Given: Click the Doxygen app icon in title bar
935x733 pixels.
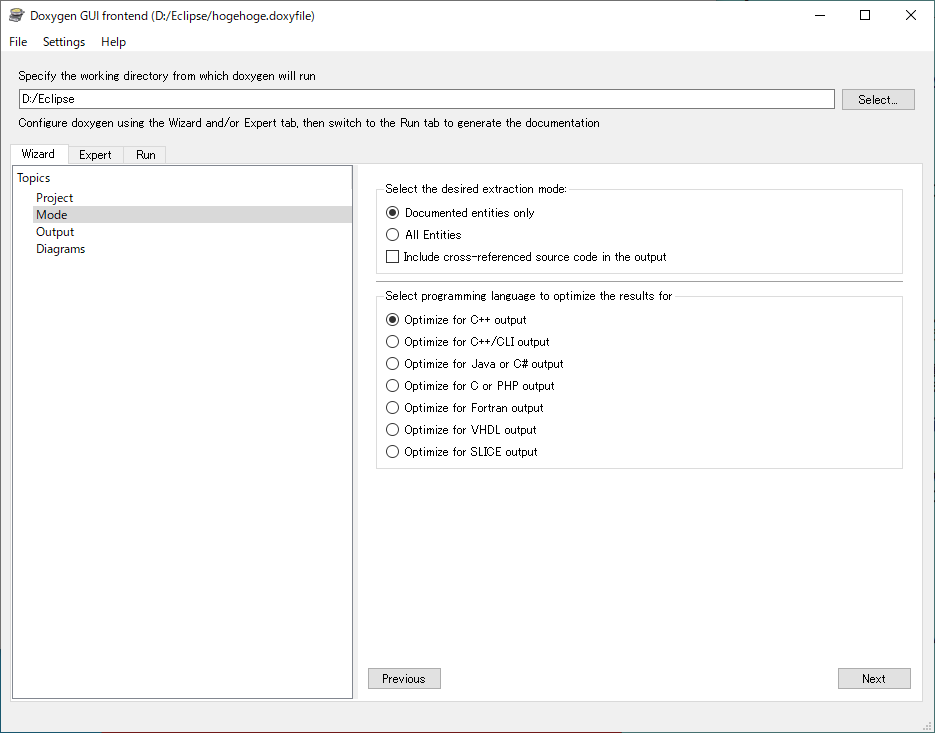Looking at the screenshot, I should point(16,16).
